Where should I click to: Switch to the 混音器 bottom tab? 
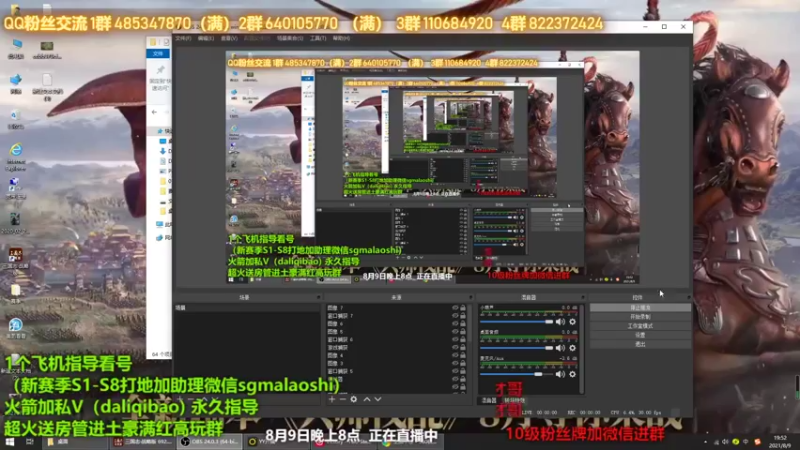(489, 401)
